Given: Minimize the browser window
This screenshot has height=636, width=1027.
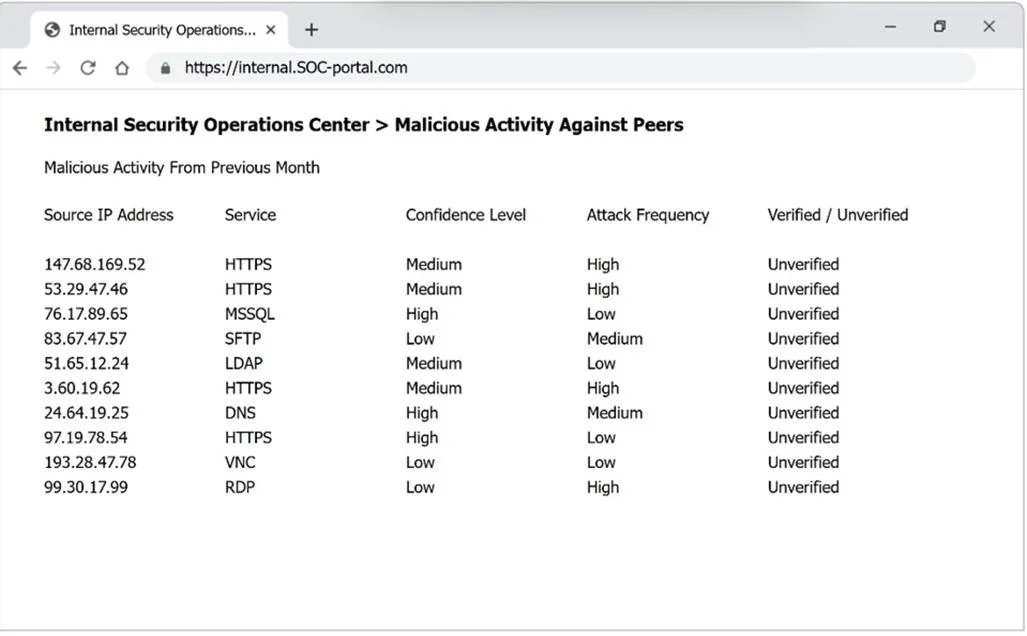Looking at the screenshot, I should tap(890, 27).
